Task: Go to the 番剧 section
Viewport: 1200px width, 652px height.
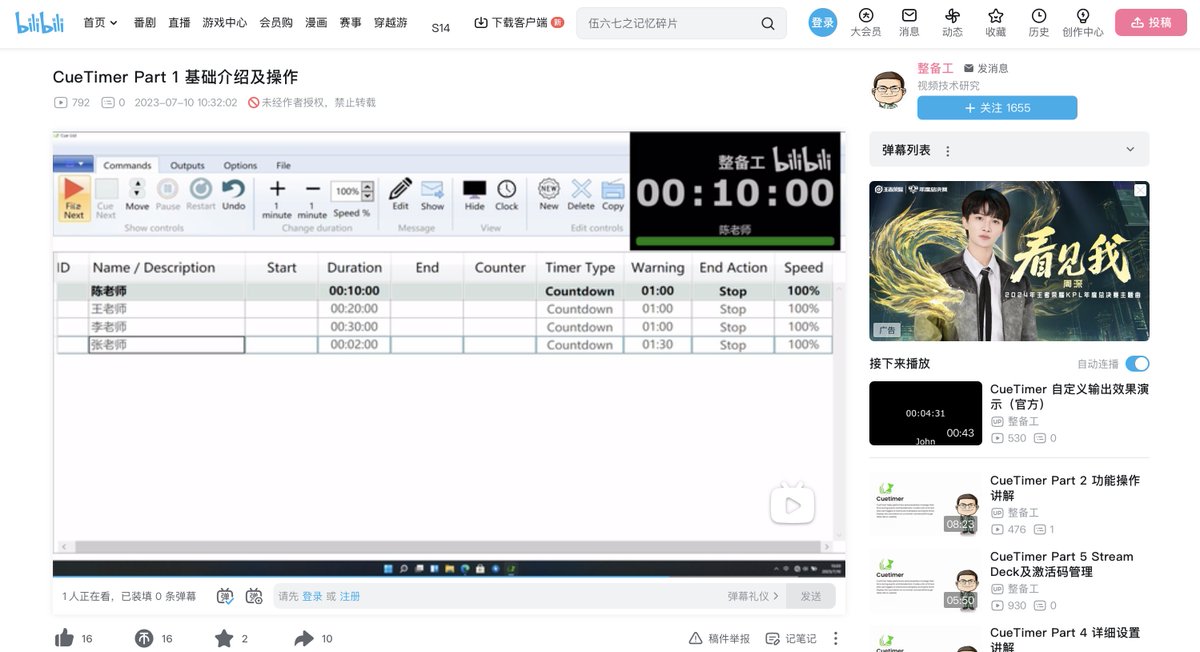Action: [x=145, y=22]
